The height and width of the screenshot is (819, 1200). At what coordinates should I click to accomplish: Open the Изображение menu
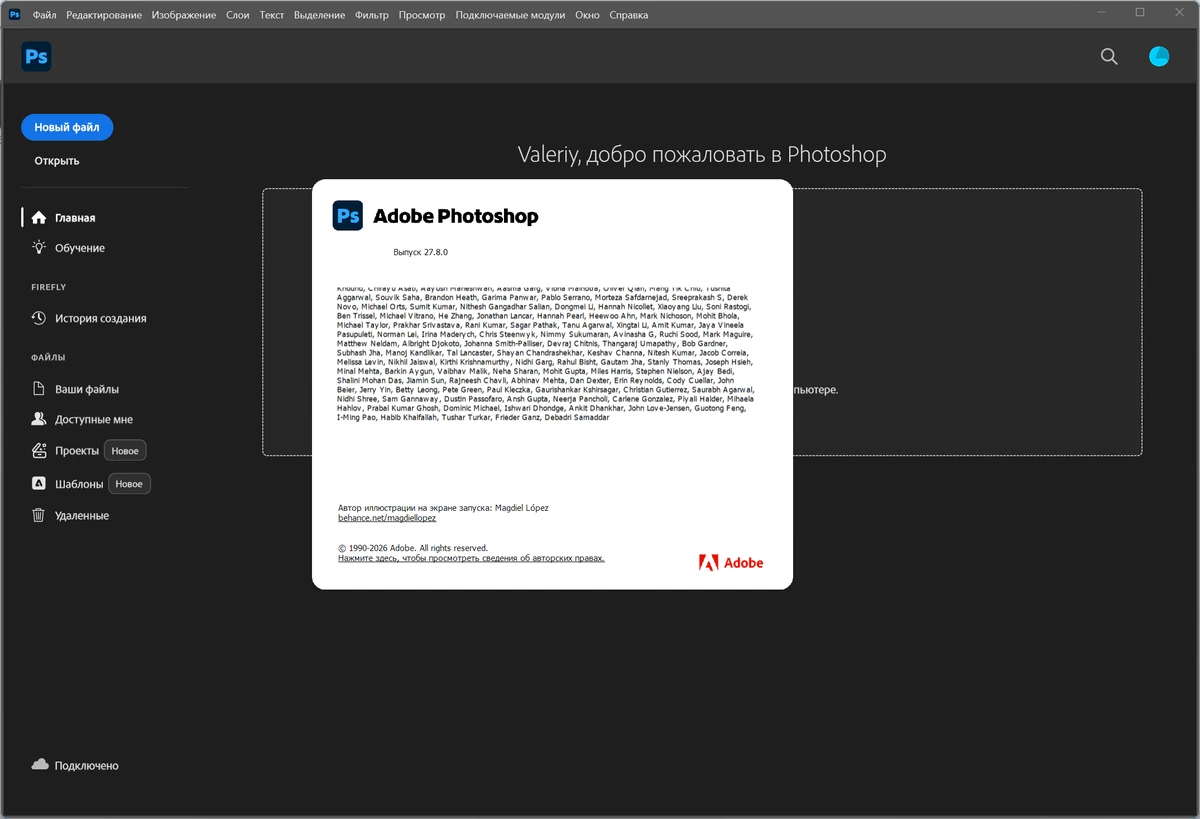pyautogui.click(x=184, y=15)
